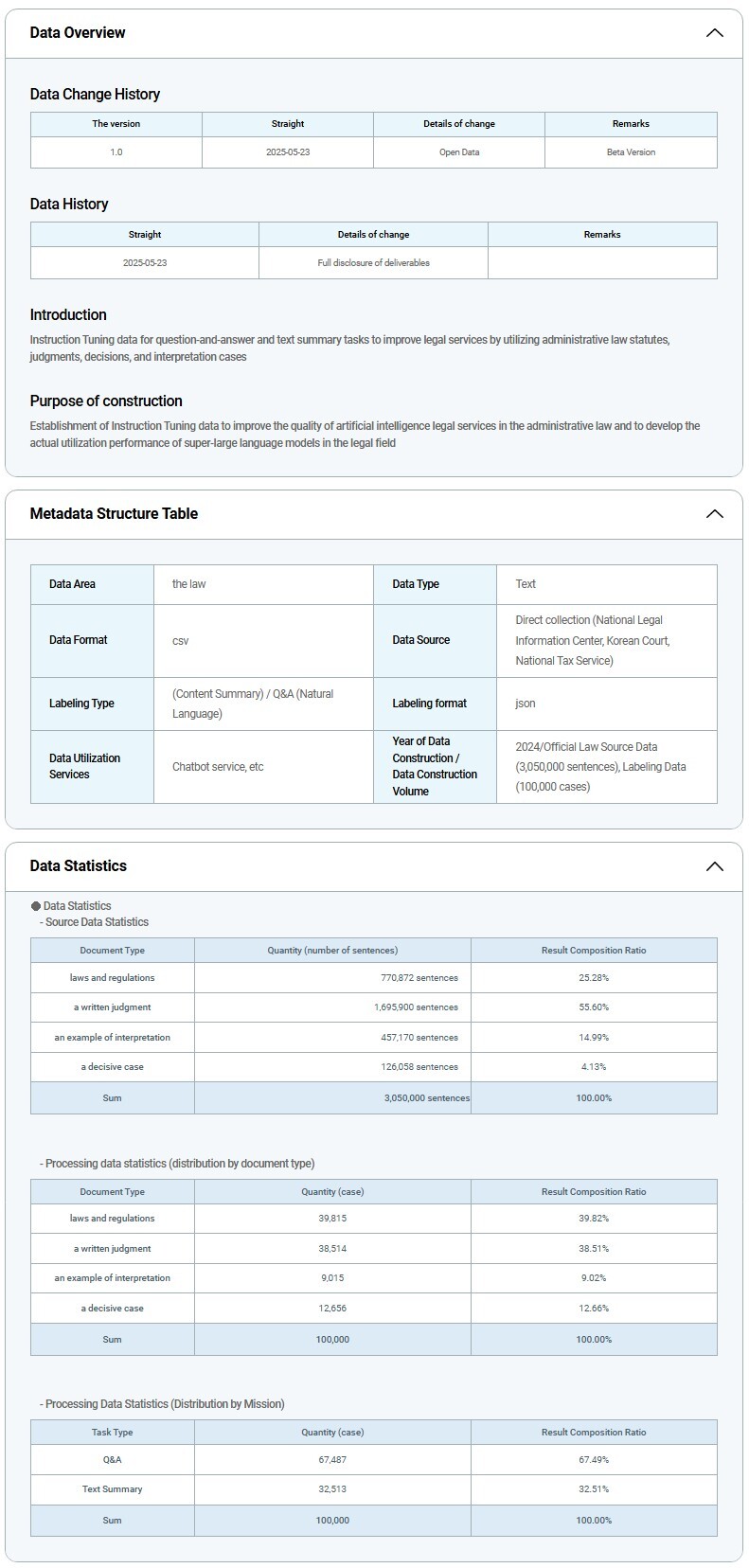Select the '3,050,000 sentences' sum cell
This screenshot has width=749, height=1568.
point(426,1098)
